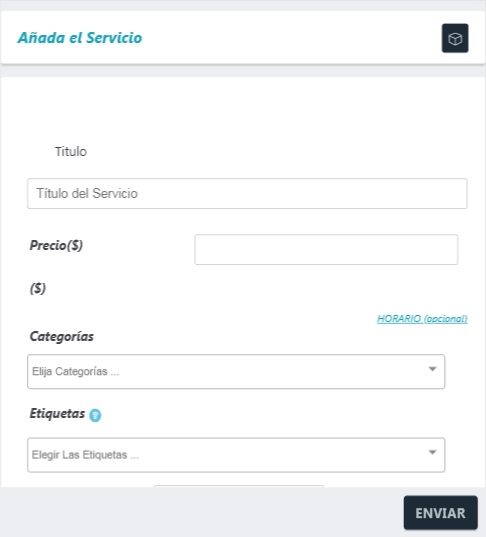Click the Categorías label
The height and width of the screenshot is (537, 486).
(x=62, y=336)
